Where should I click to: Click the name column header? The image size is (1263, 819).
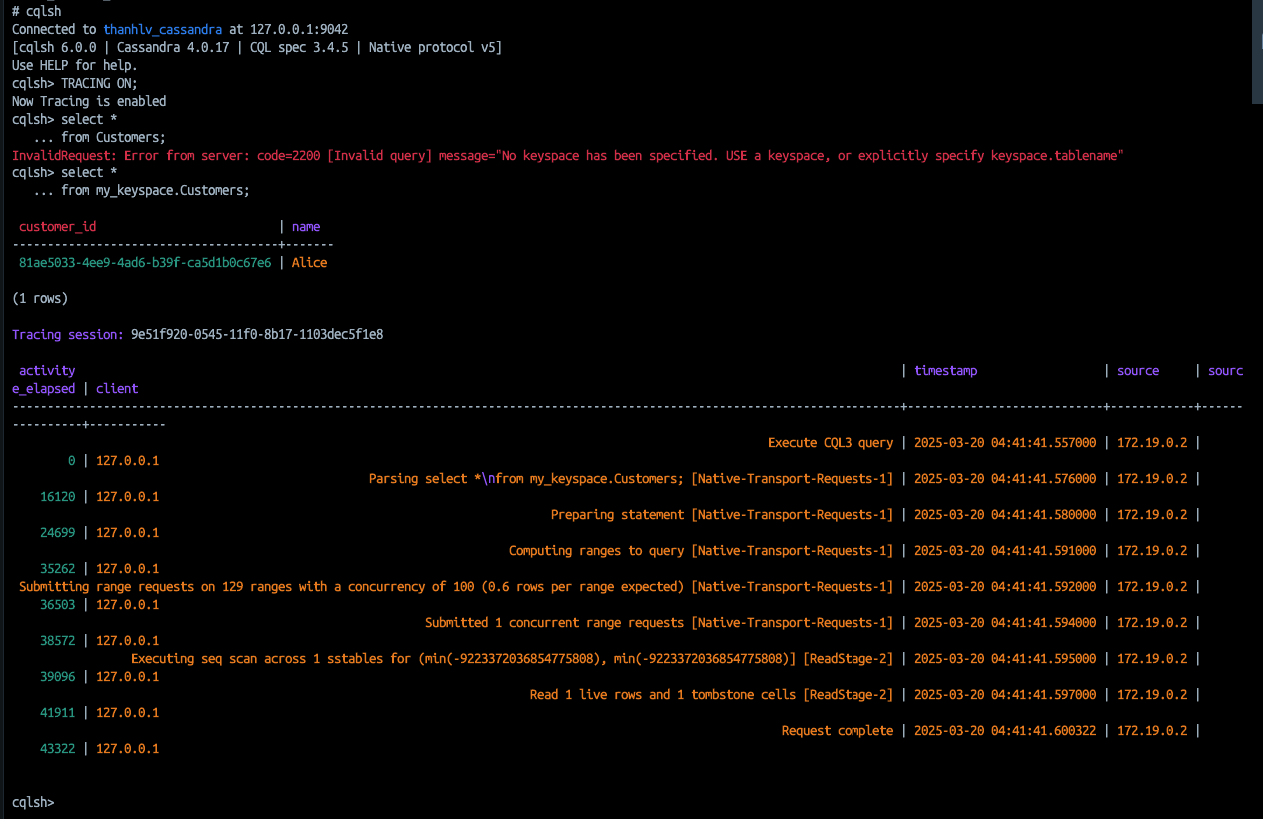[306, 228]
